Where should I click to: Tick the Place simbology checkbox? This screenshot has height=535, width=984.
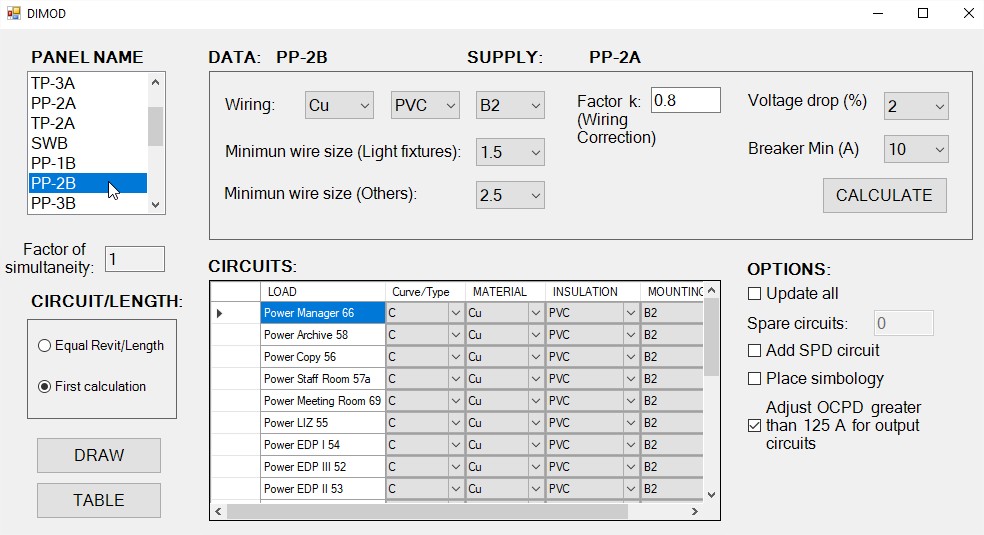coord(755,379)
